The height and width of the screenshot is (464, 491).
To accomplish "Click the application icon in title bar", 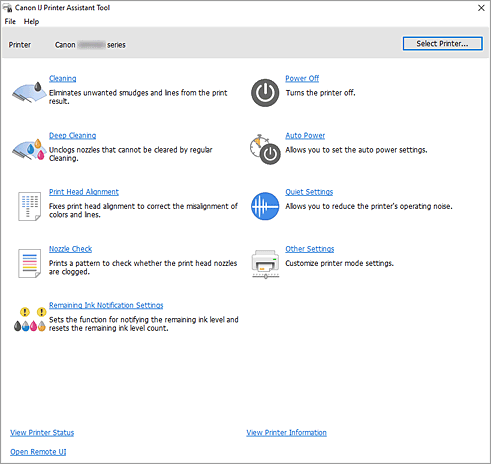I will pos(7,7).
